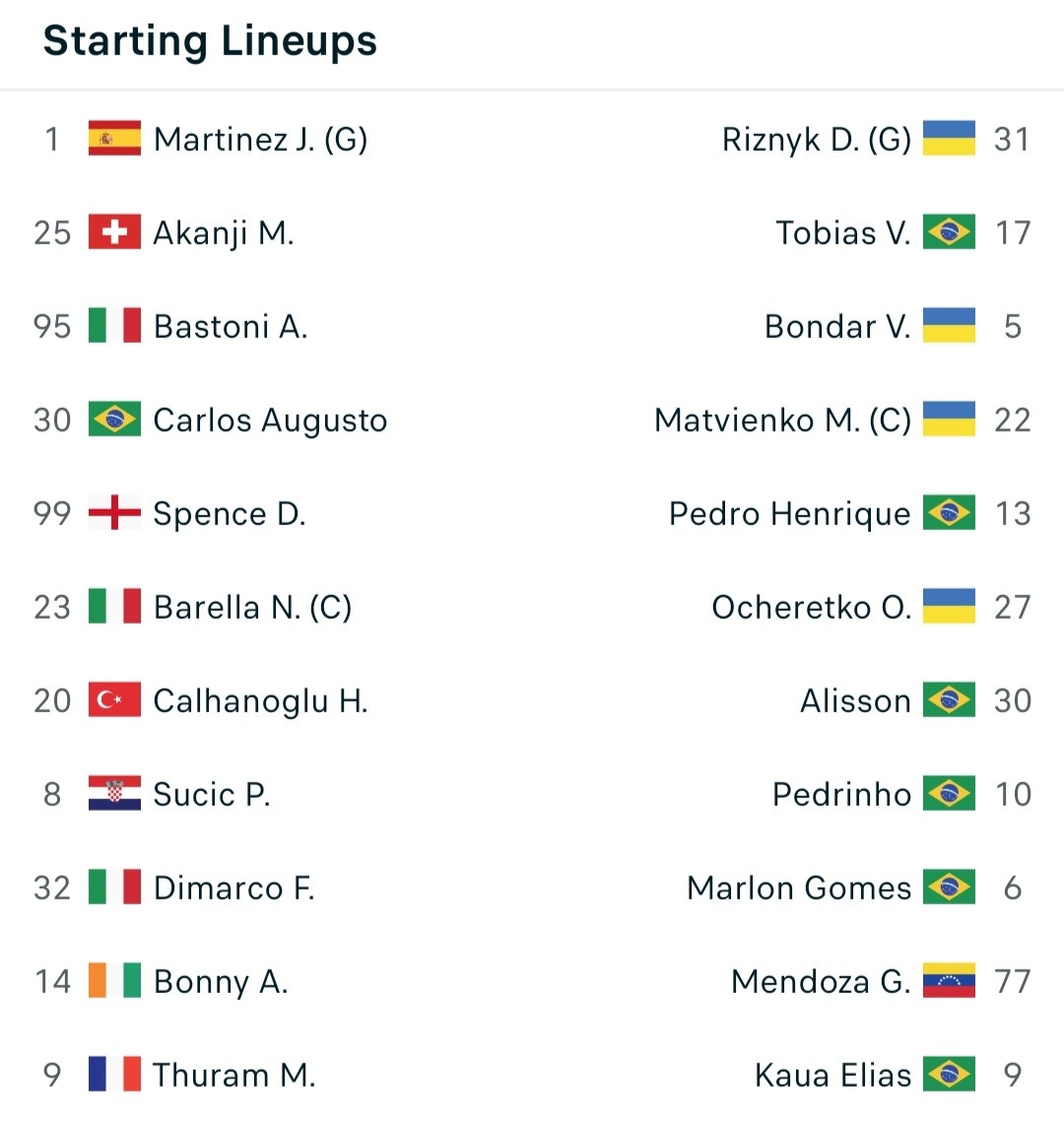Screen dimensions: 1064x1122
Task: Click the Ukraine flag beside Riznyk D.
Action: (949, 138)
